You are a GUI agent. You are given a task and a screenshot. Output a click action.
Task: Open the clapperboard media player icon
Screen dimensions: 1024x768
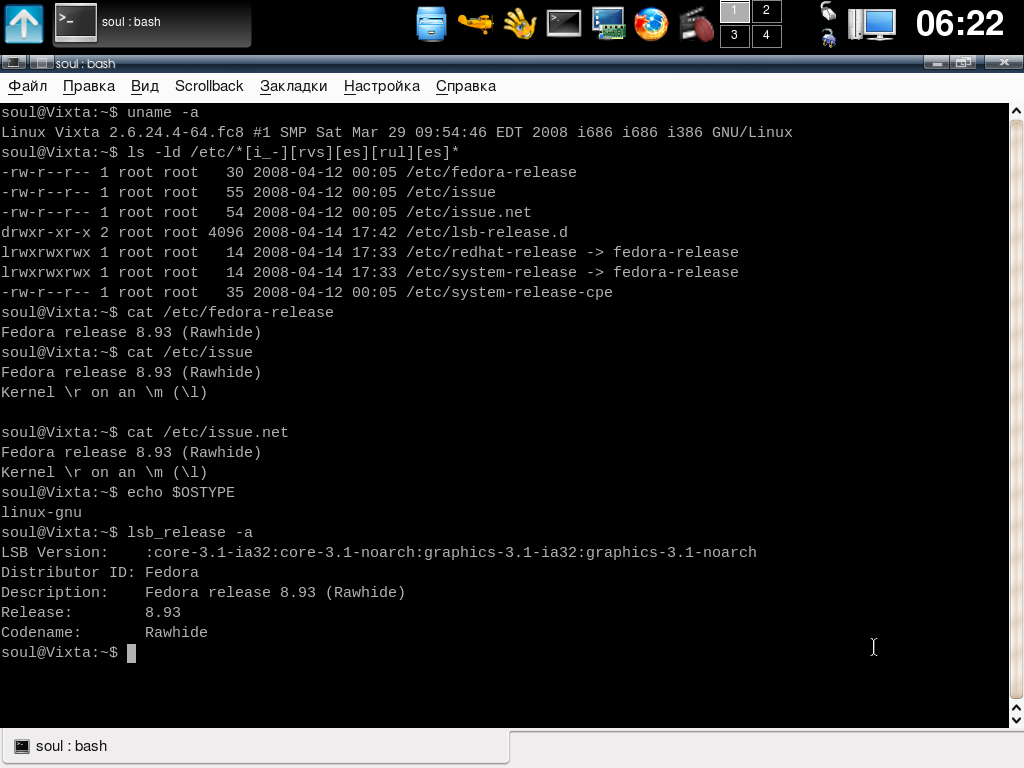pyautogui.click(x=696, y=25)
